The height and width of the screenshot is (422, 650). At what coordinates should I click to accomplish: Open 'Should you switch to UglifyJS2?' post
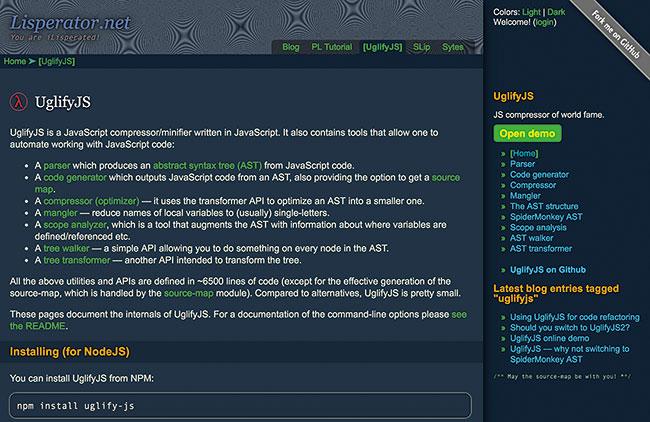570,327
